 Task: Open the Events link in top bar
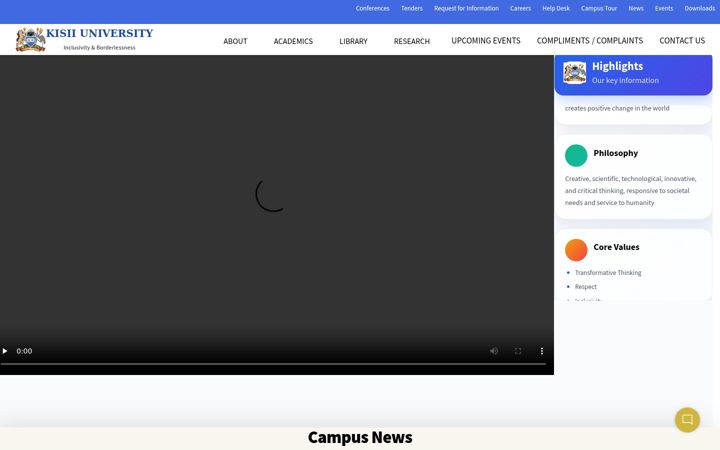coord(664,8)
